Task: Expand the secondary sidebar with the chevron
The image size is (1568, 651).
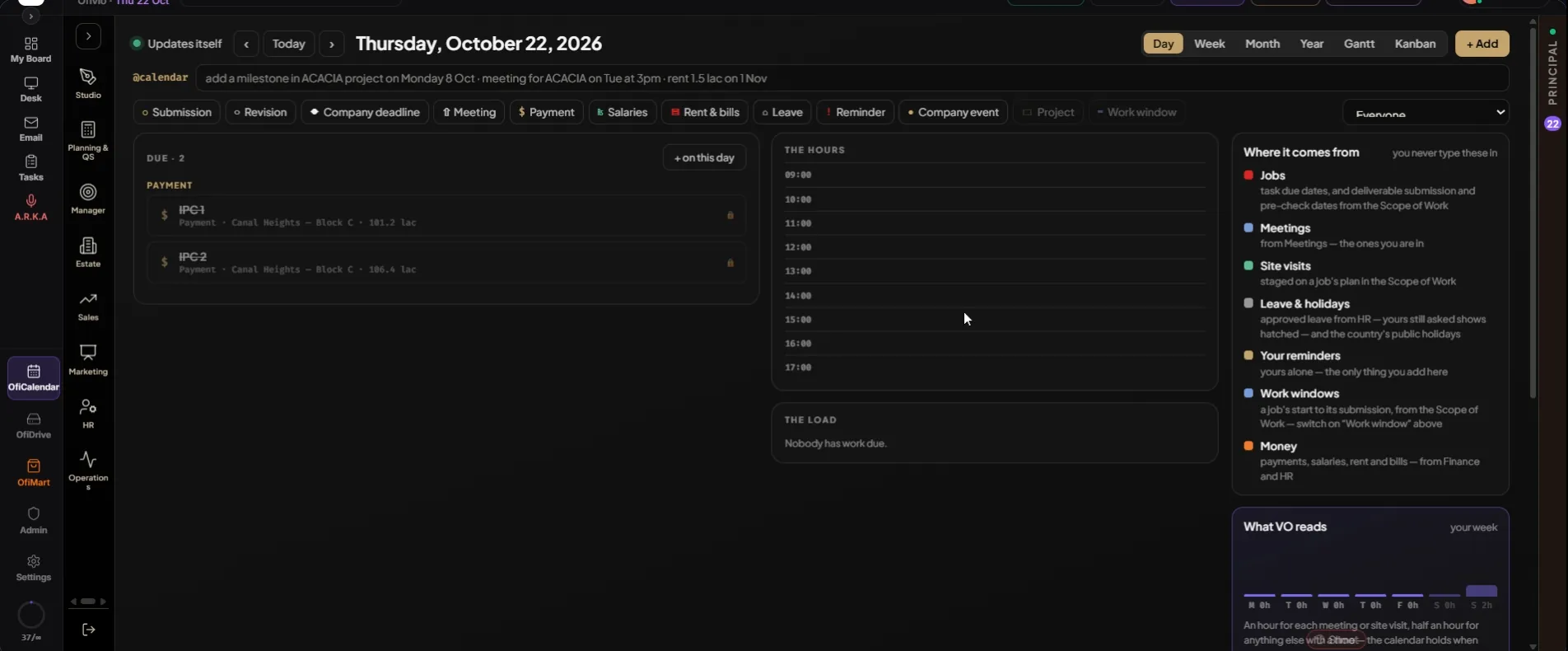Action: click(x=88, y=36)
